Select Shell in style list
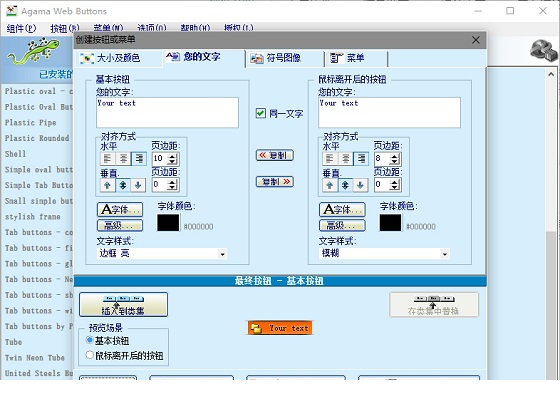 coord(15,154)
